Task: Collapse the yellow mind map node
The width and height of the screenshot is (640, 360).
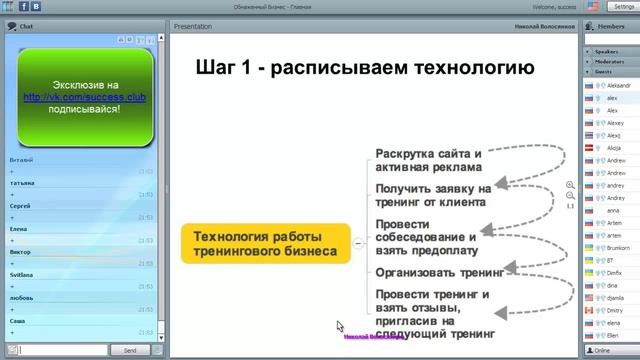Action: [358, 243]
